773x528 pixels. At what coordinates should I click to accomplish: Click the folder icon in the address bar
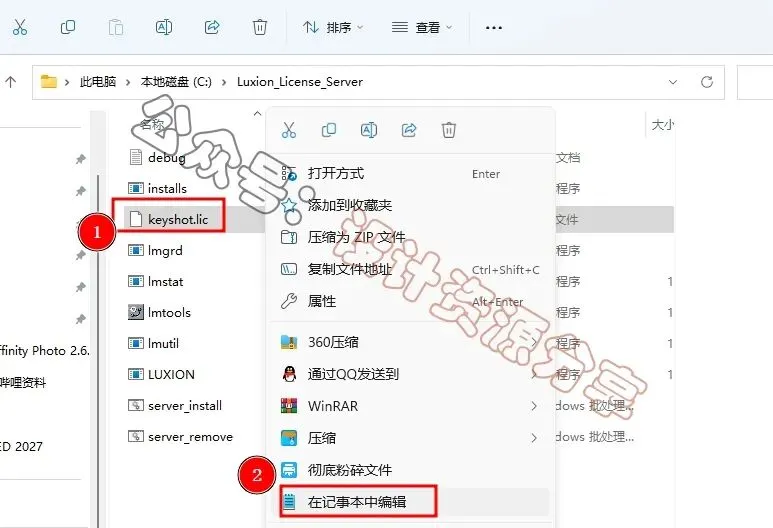(x=48, y=81)
